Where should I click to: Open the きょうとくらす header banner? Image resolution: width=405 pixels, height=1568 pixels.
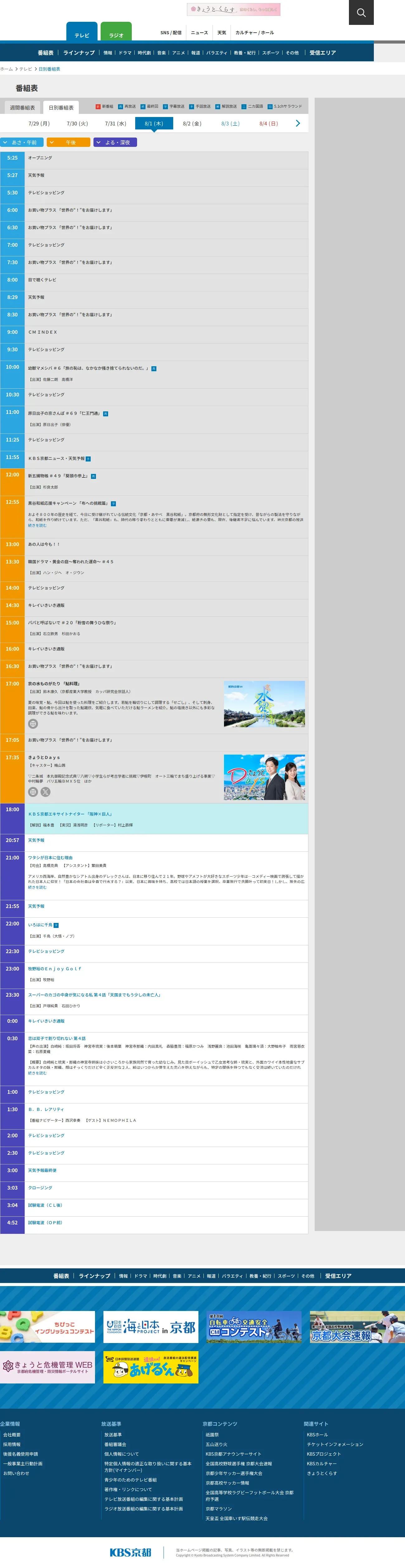tap(233, 9)
